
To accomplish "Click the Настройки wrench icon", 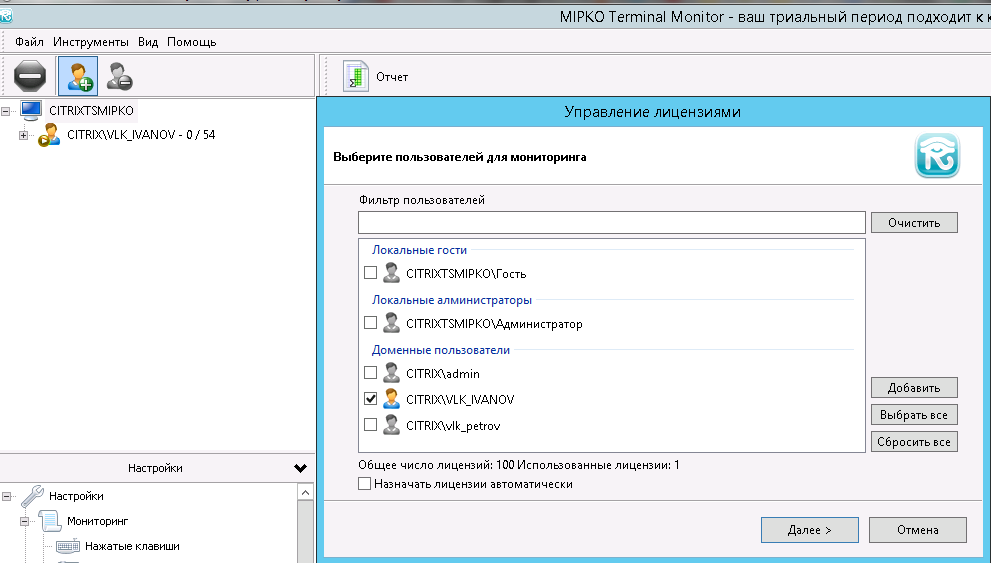I will [x=33, y=496].
